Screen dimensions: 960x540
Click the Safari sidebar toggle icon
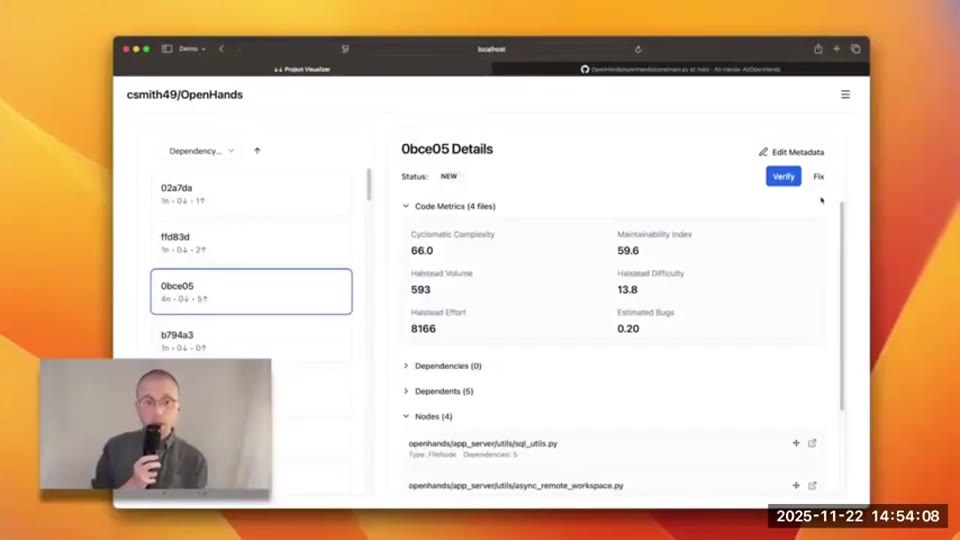(x=167, y=49)
